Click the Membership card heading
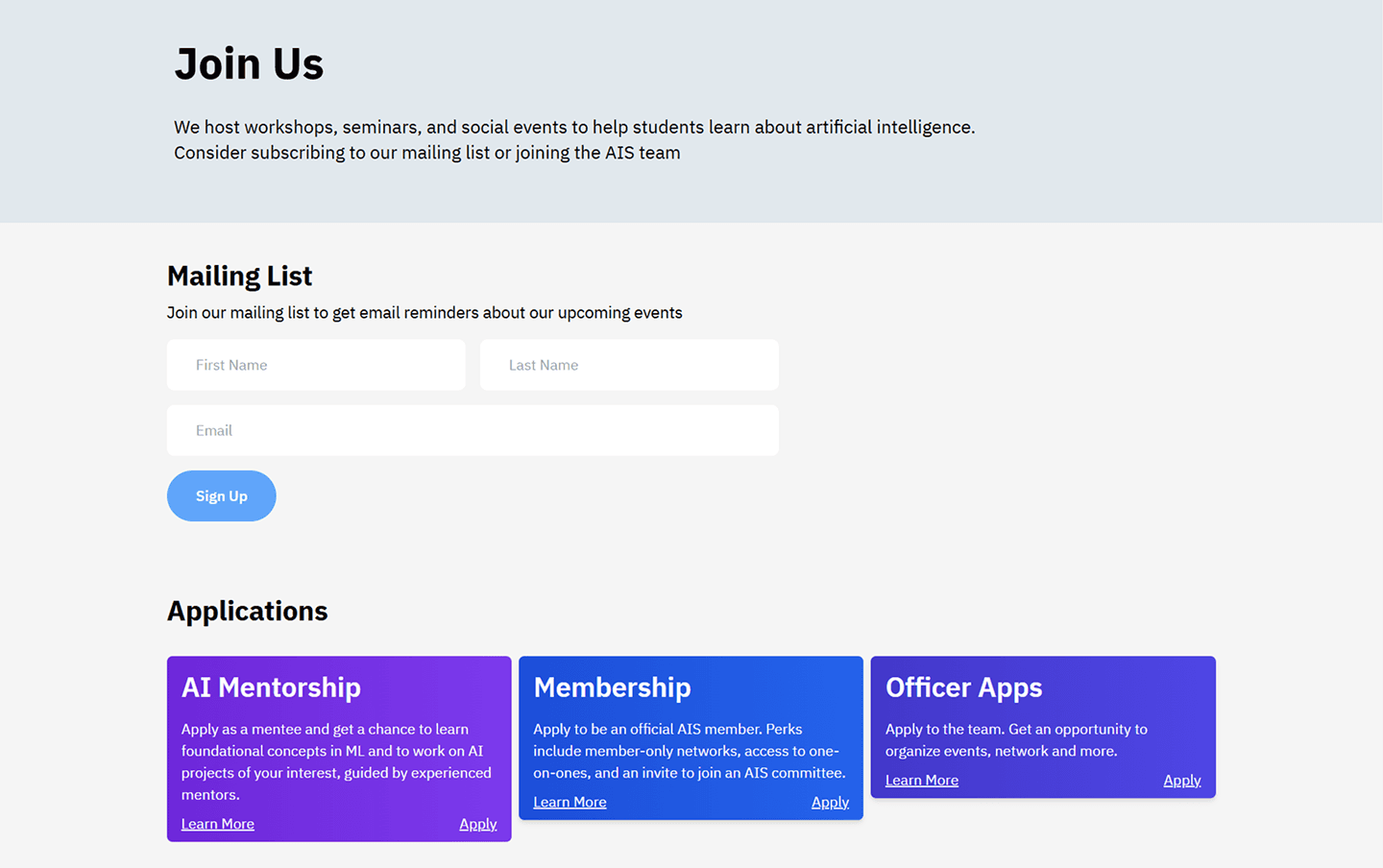 click(612, 687)
